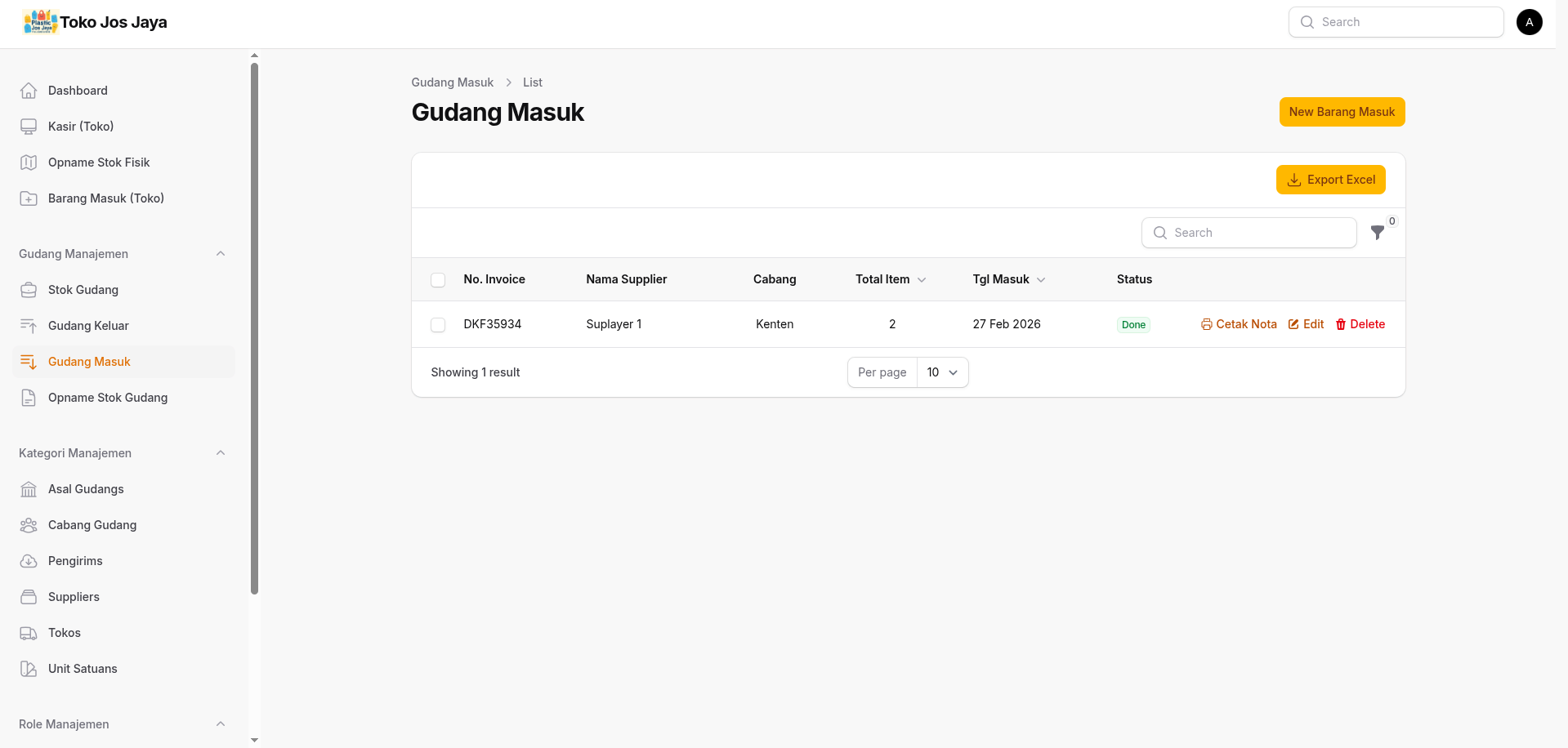This screenshot has height=748, width=1568.
Task: Click the sidebar scroll-down arrow
Action: [x=254, y=740]
